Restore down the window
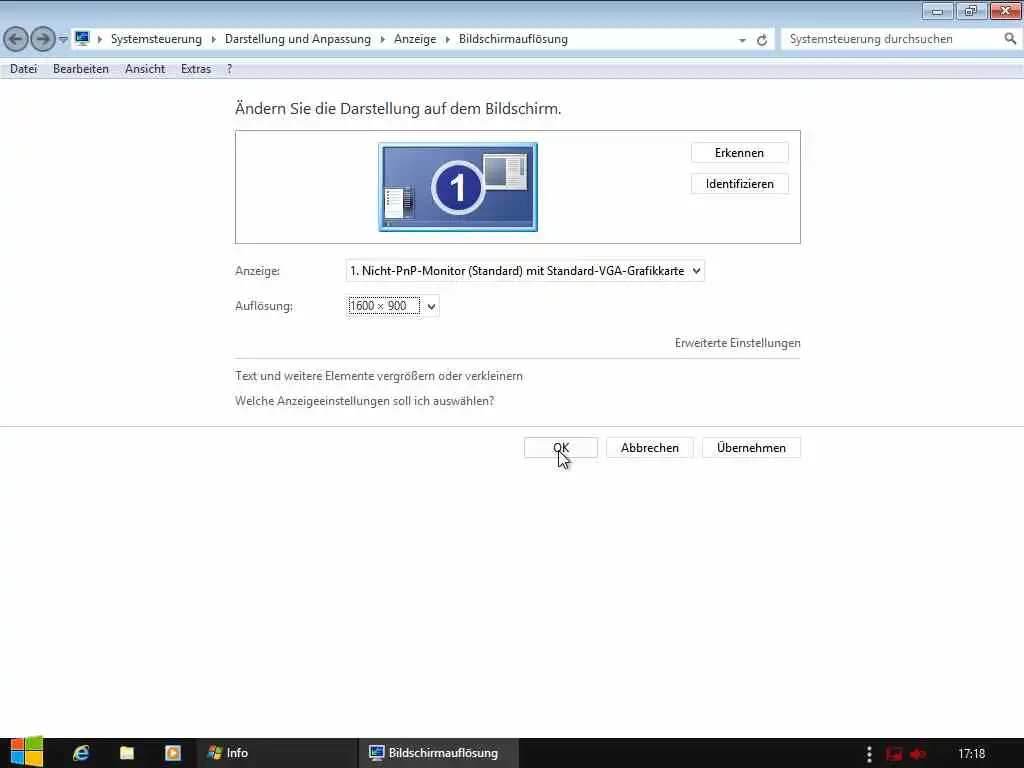This screenshot has height=768, width=1024. click(x=971, y=11)
